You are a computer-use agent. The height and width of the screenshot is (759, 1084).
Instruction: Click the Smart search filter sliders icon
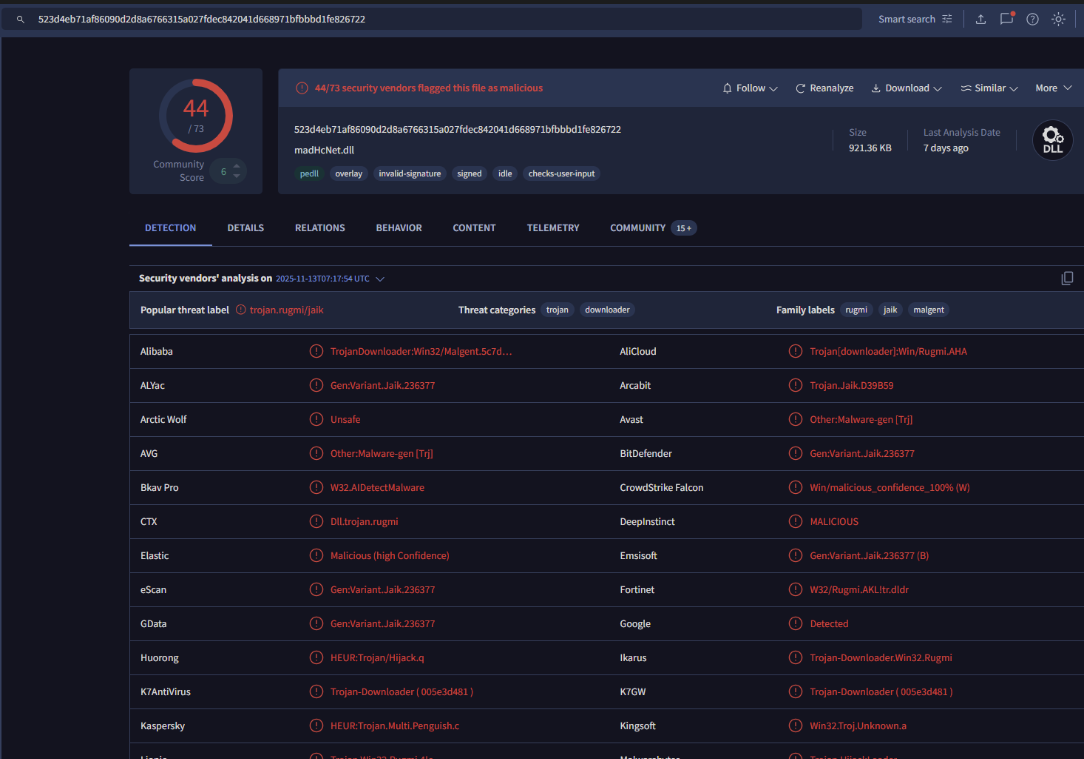[x=947, y=19]
